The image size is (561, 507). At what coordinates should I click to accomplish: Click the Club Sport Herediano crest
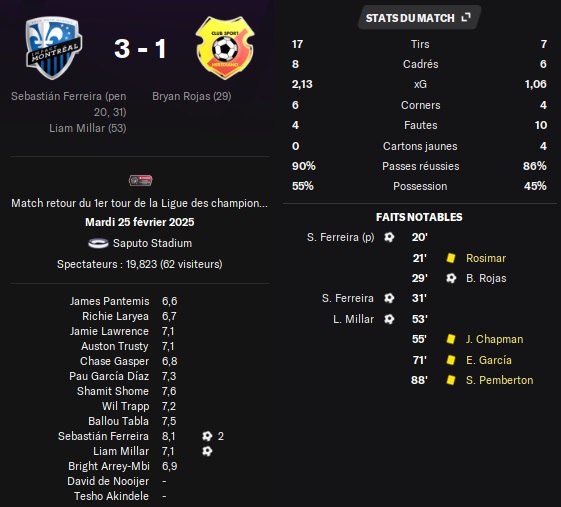coord(225,48)
